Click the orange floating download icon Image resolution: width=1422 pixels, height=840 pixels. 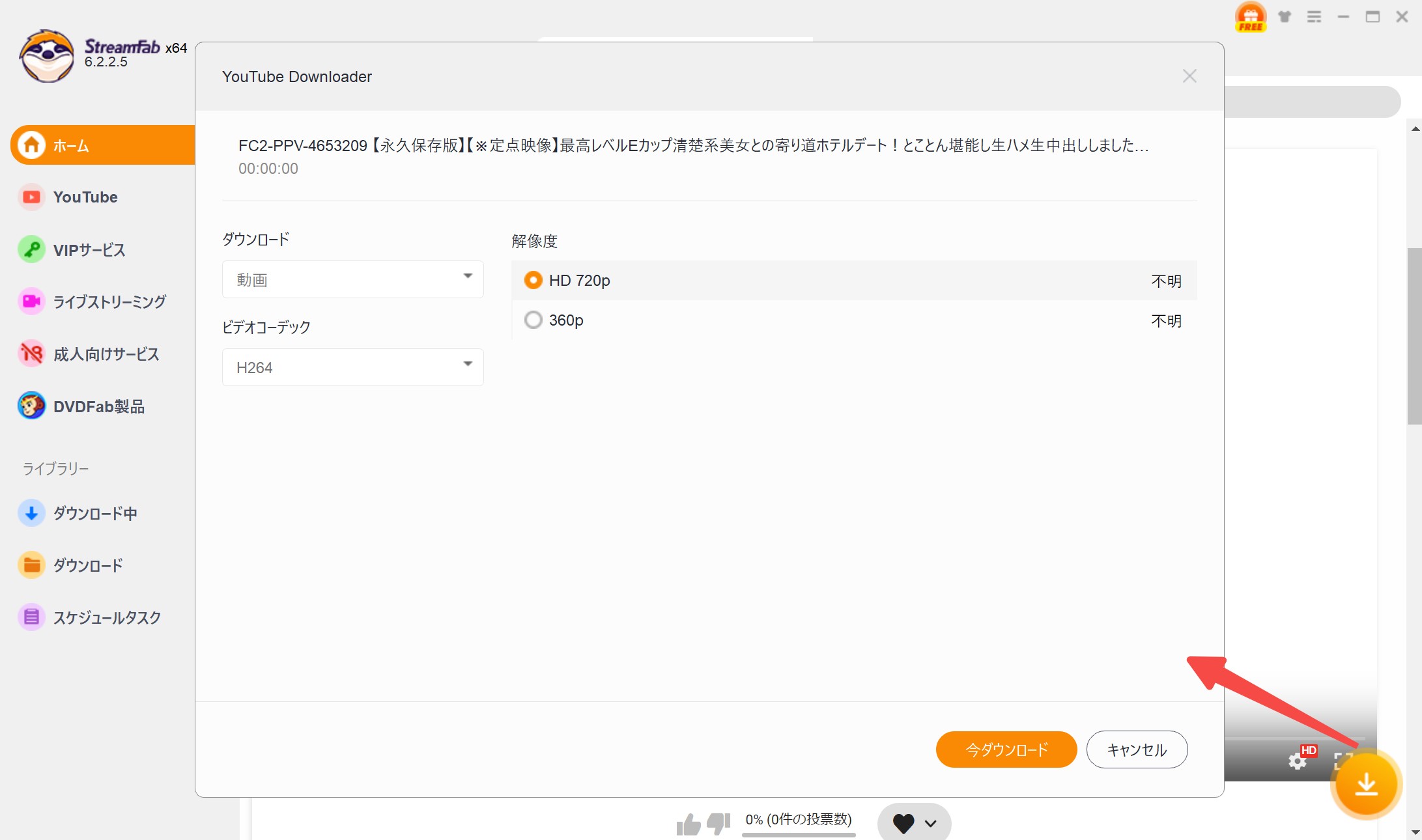pos(1367,784)
